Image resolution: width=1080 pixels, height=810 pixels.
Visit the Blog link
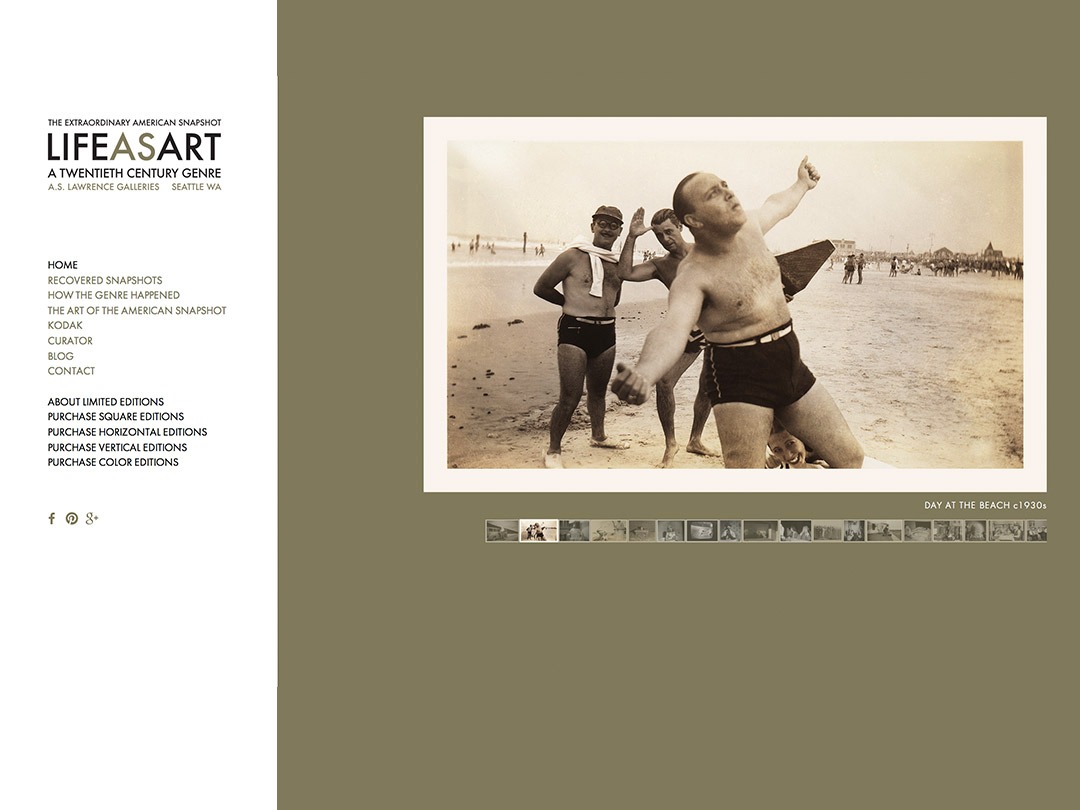61,356
